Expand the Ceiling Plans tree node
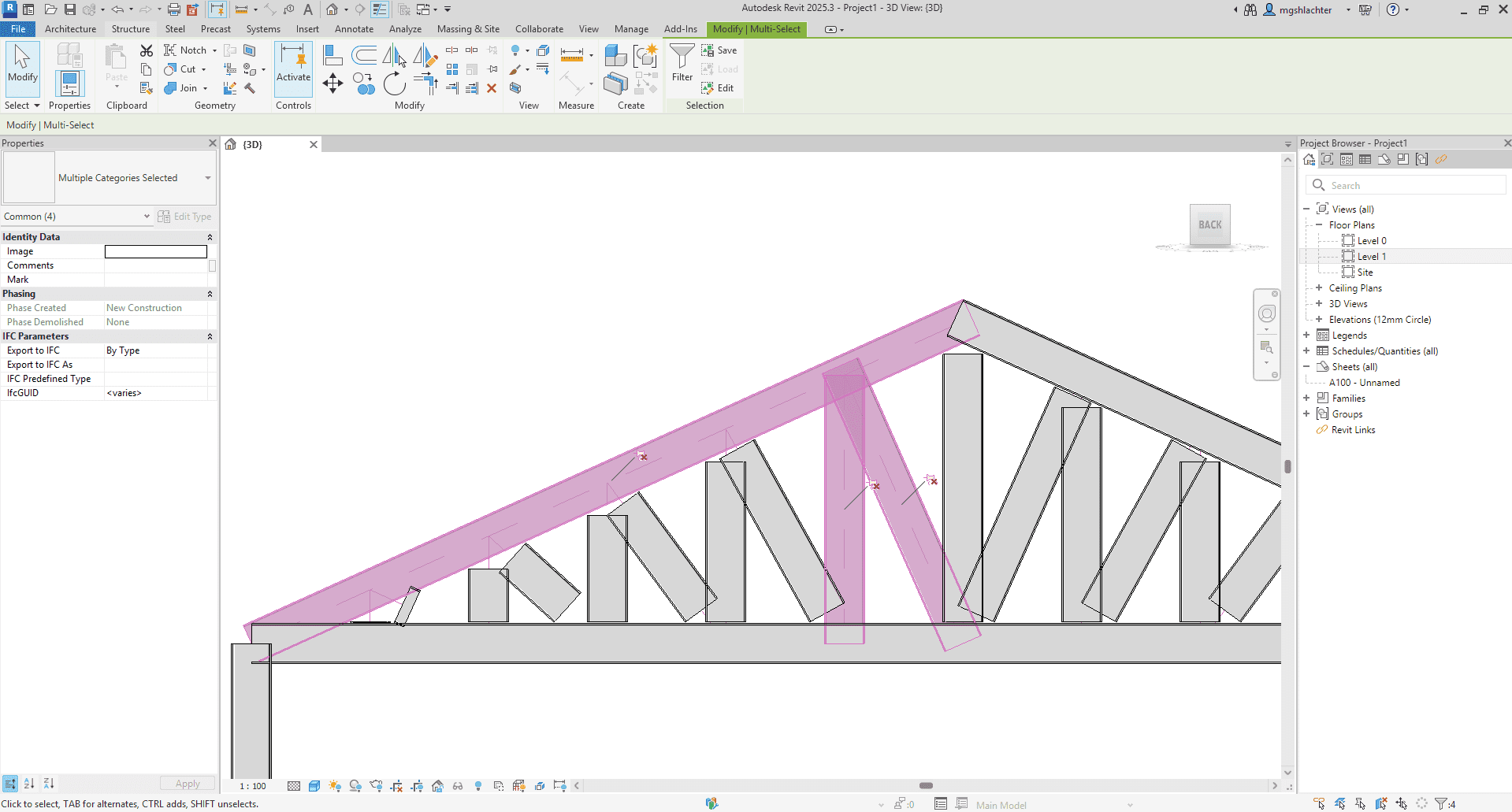1512x812 pixels. [1319, 288]
